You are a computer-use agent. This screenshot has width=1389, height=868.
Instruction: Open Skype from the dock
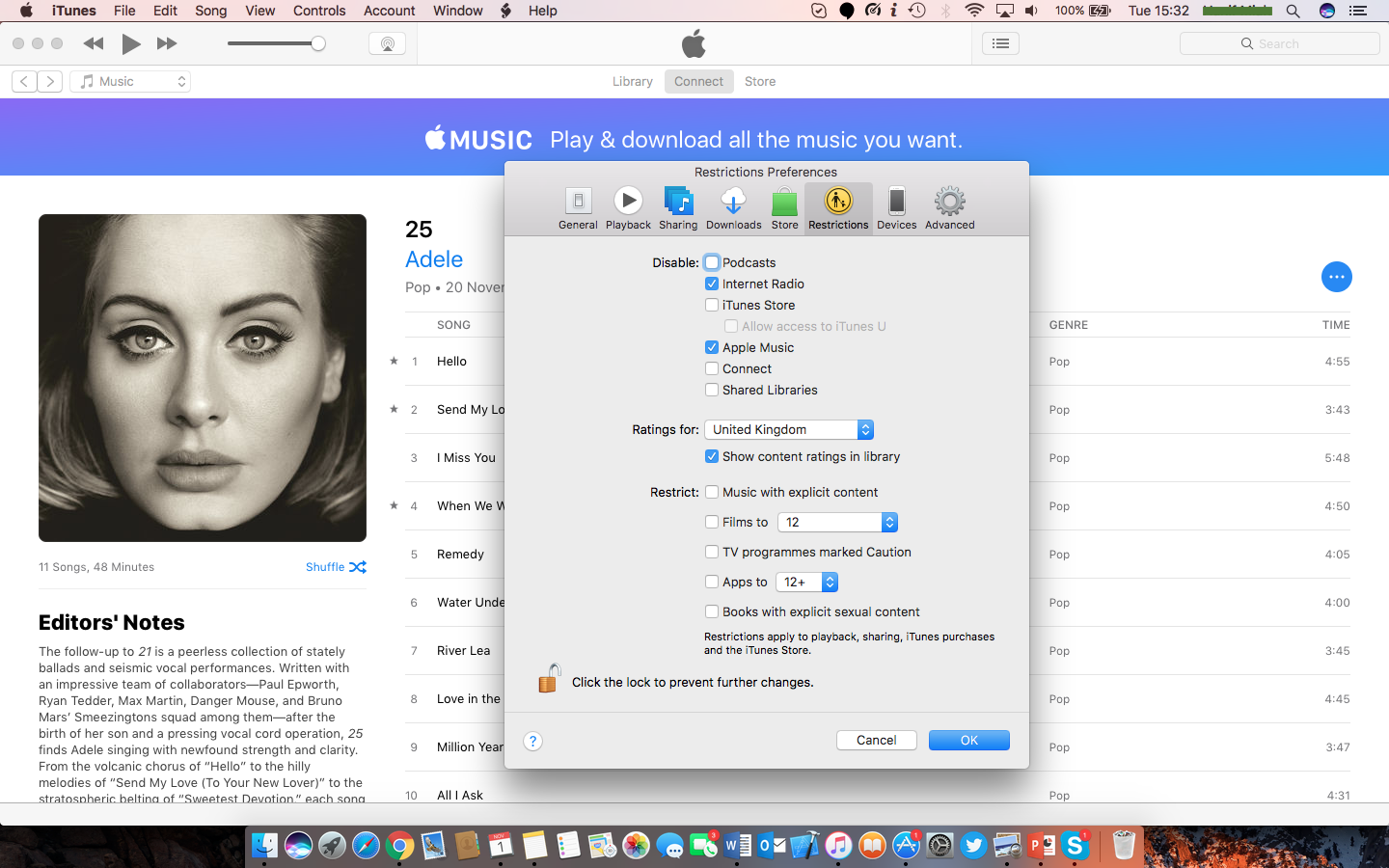tap(1075, 846)
